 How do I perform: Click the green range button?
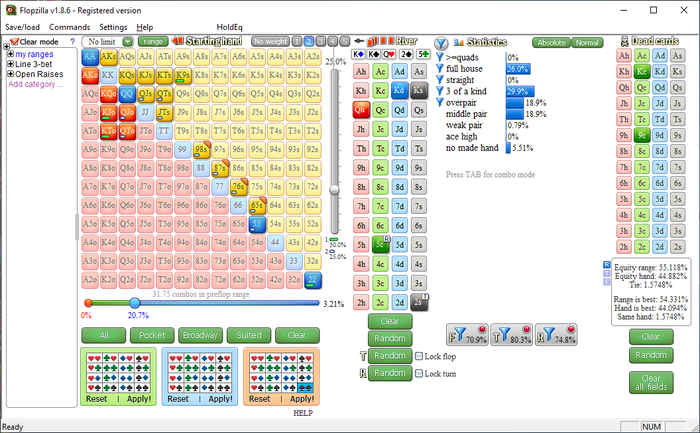click(153, 42)
